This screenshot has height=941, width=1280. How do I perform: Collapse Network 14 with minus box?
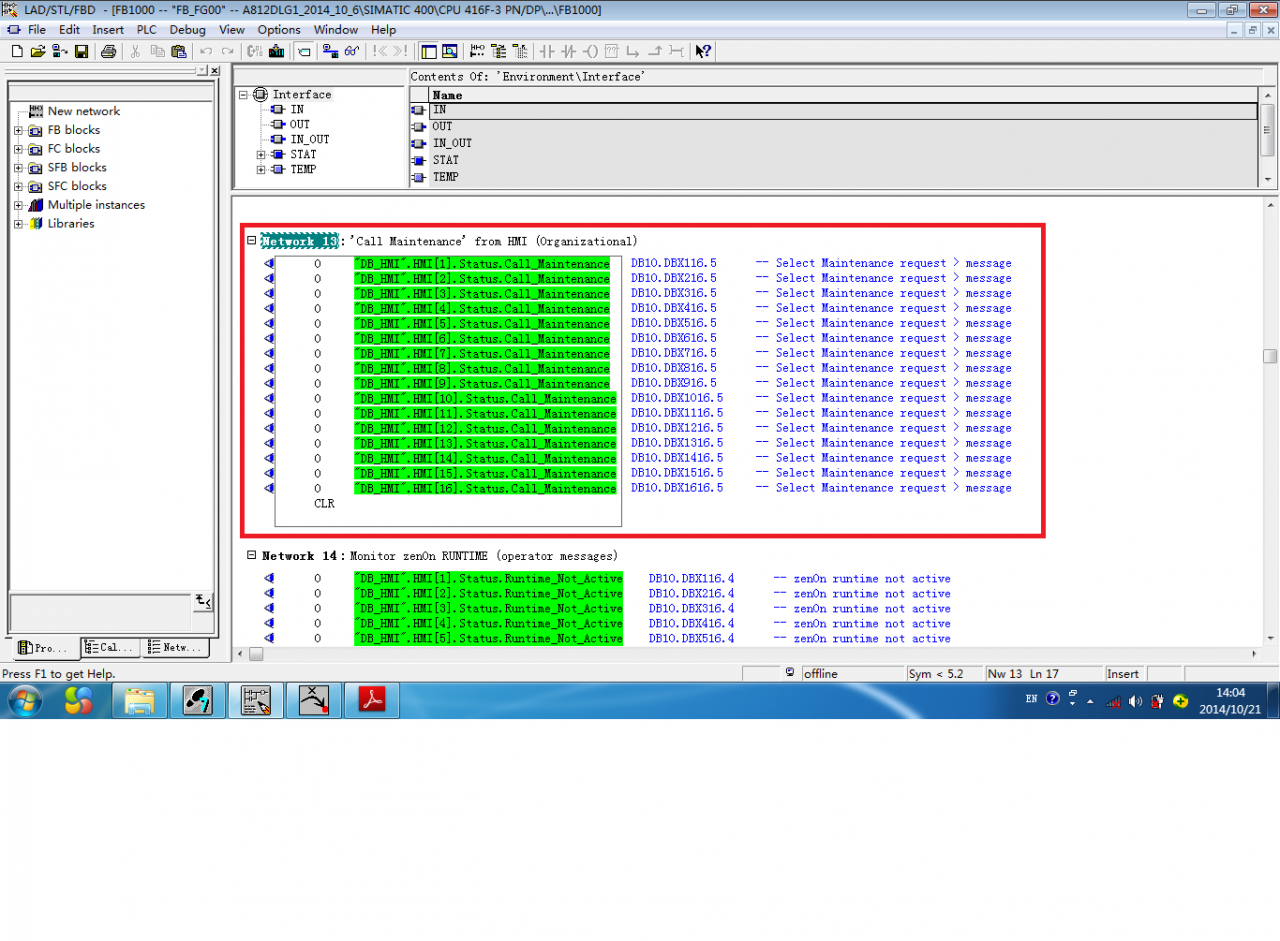pyautogui.click(x=252, y=555)
